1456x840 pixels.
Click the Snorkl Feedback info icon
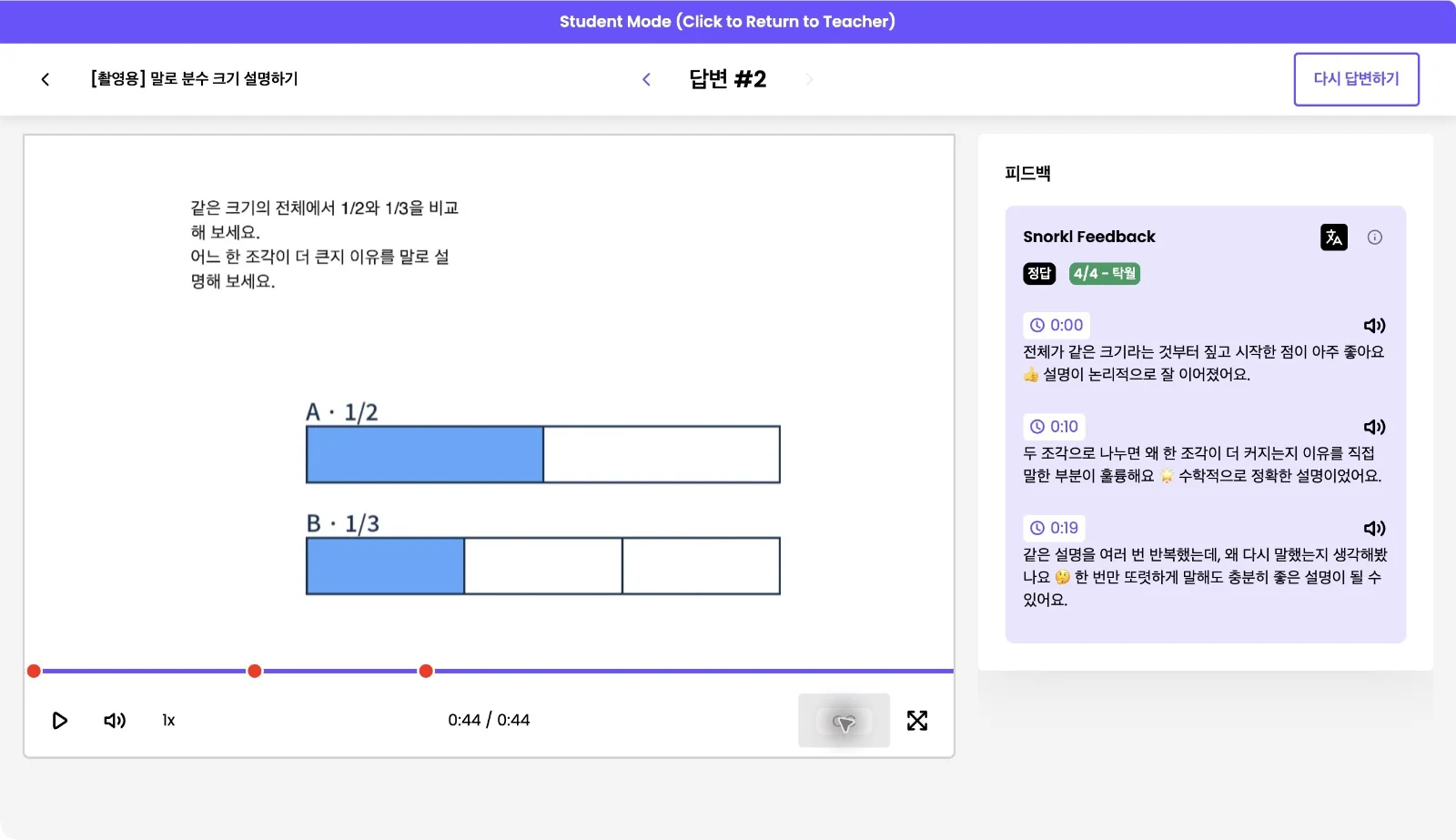[1375, 237]
